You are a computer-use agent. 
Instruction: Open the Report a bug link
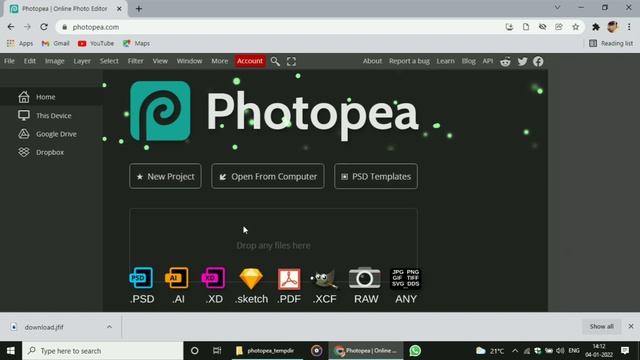click(409, 61)
